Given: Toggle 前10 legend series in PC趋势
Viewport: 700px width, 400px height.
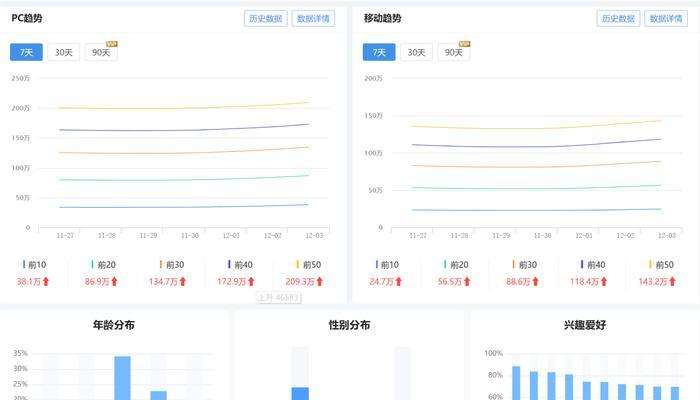Looking at the screenshot, I should pos(35,265).
